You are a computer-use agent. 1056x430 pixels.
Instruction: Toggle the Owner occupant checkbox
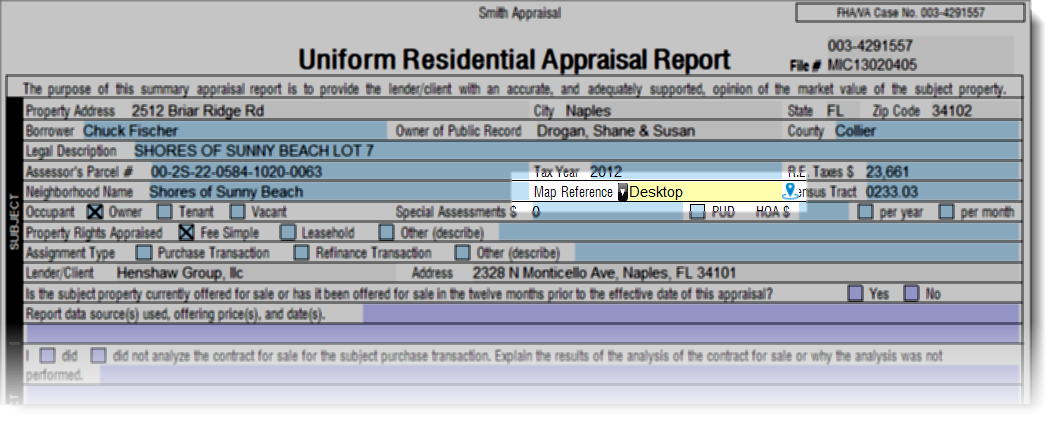pyautogui.click(x=96, y=212)
